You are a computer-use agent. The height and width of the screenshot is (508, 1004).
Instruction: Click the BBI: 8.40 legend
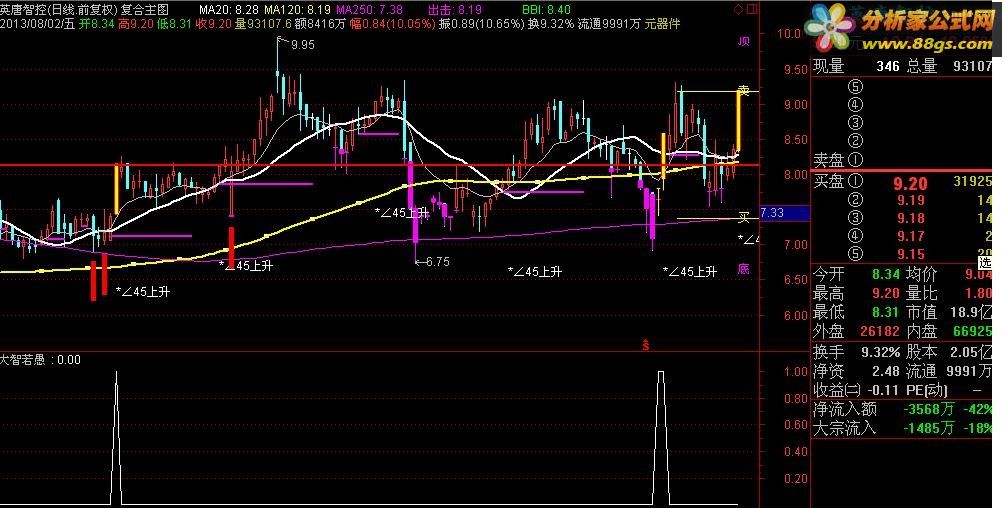(x=546, y=10)
